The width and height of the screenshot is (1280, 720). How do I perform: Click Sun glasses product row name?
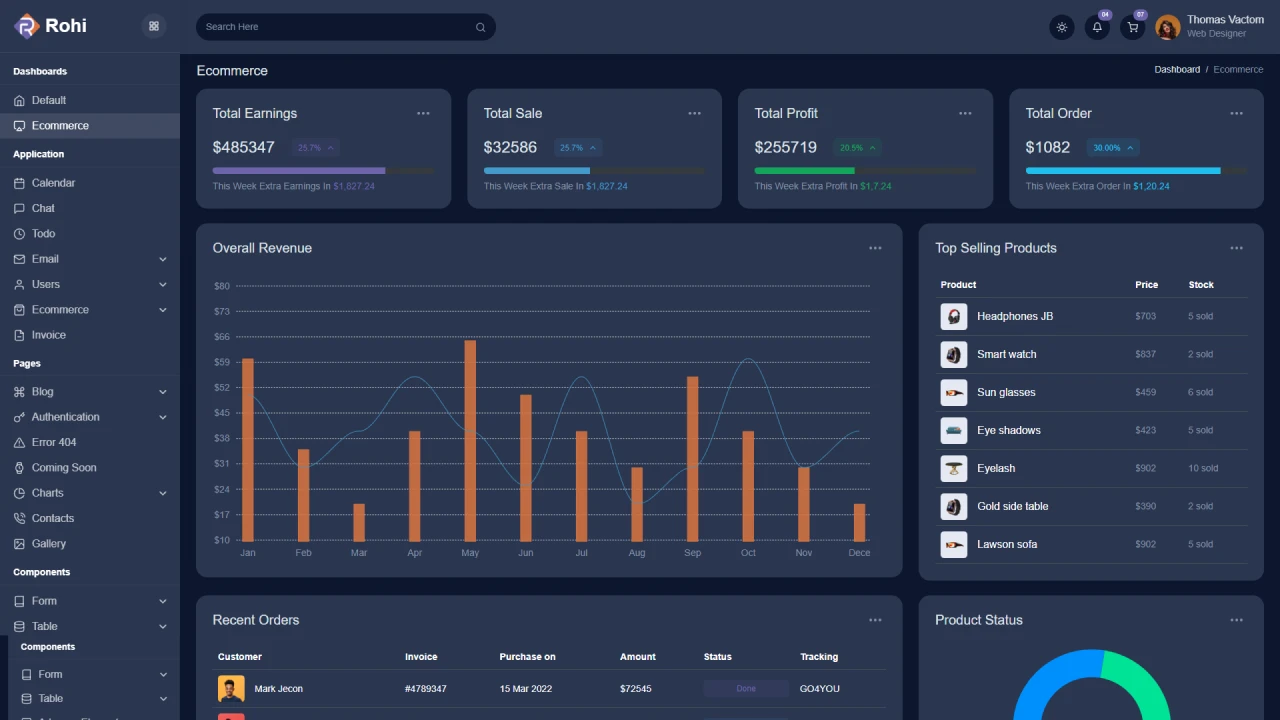[1006, 393]
